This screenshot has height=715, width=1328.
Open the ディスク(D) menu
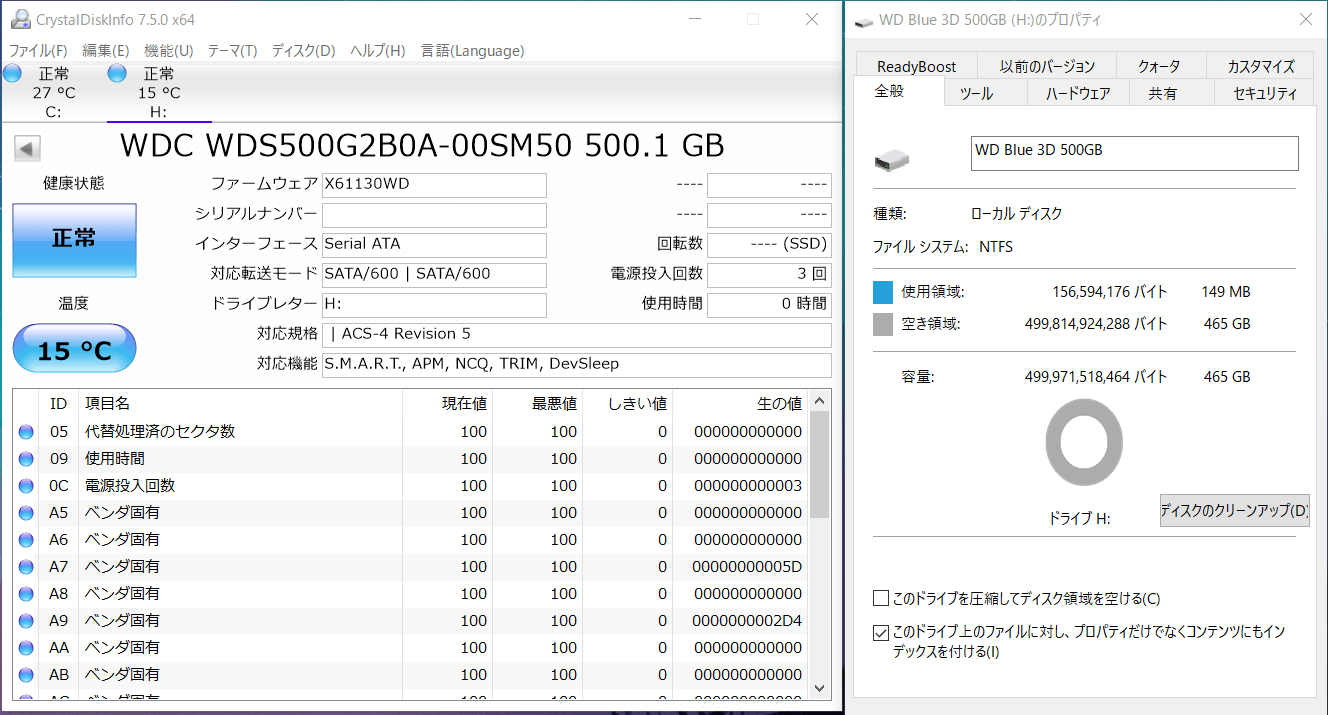tap(303, 51)
